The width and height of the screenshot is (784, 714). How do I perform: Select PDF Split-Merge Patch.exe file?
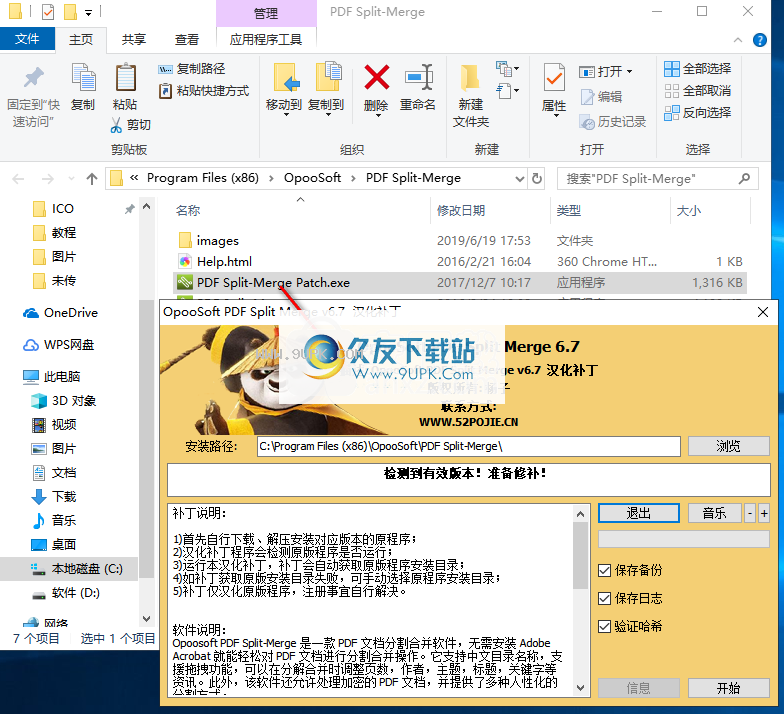click(x=460, y=283)
